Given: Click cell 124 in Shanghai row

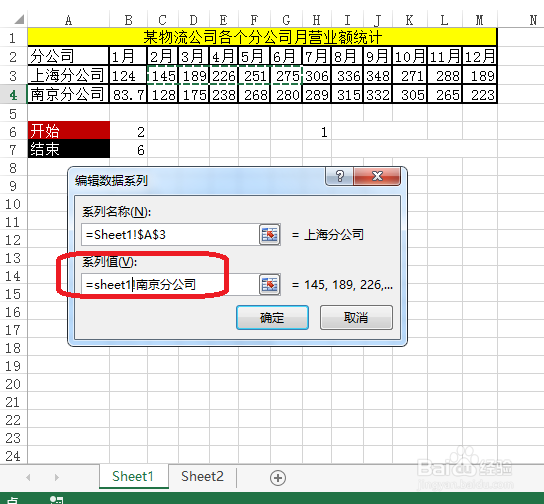Looking at the screenshot, I should pyautogui.click(x=128, y=76).
